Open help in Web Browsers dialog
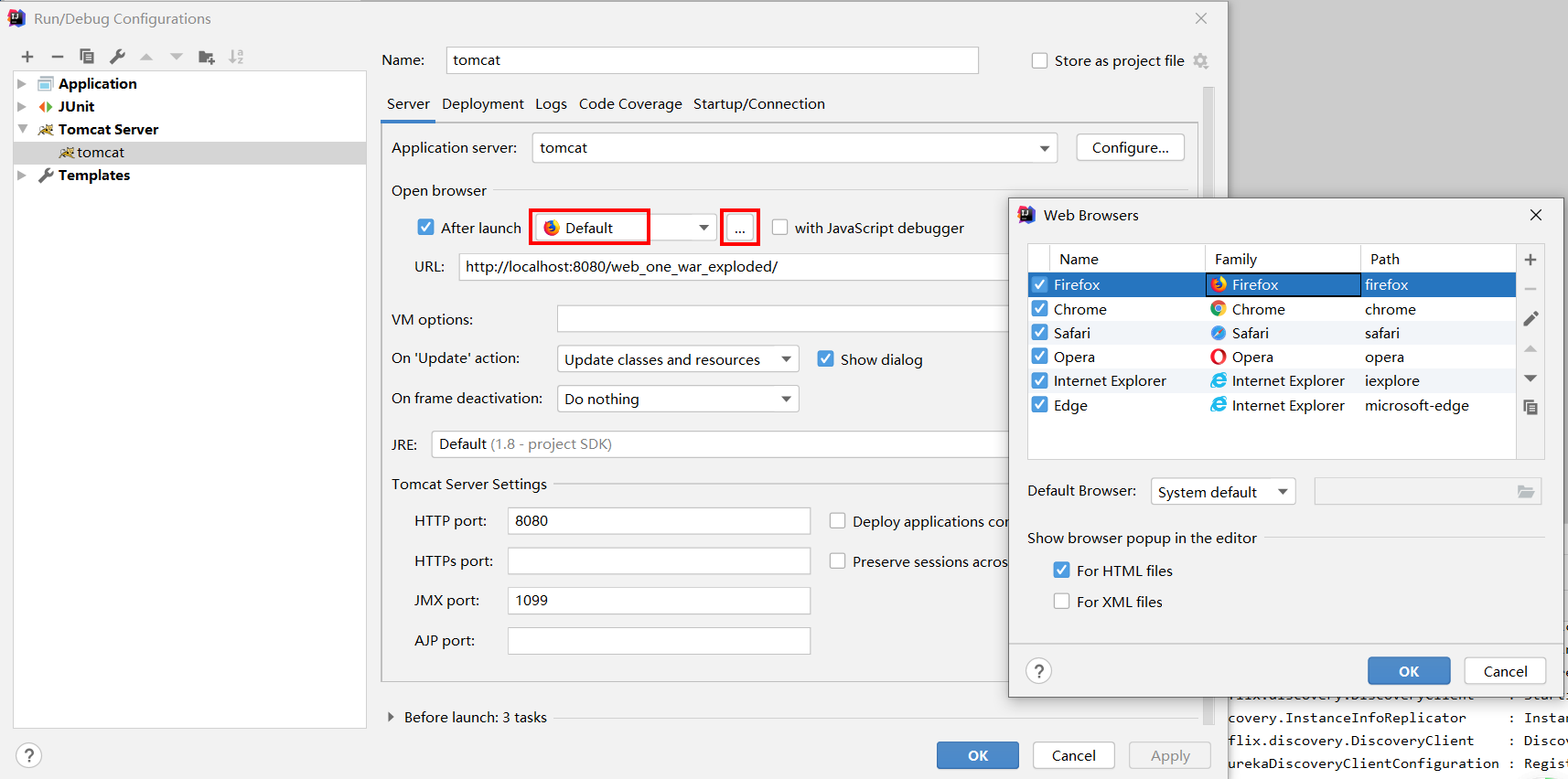Image resolution: width=1568 pixels, height=779 pixels. tap(1038, 671)
